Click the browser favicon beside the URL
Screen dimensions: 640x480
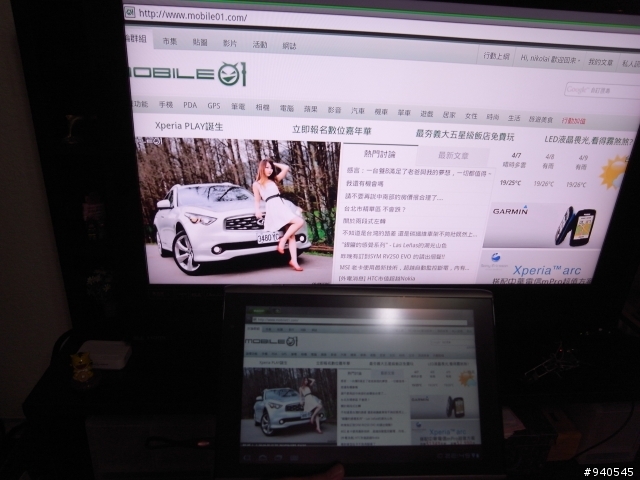130,12
